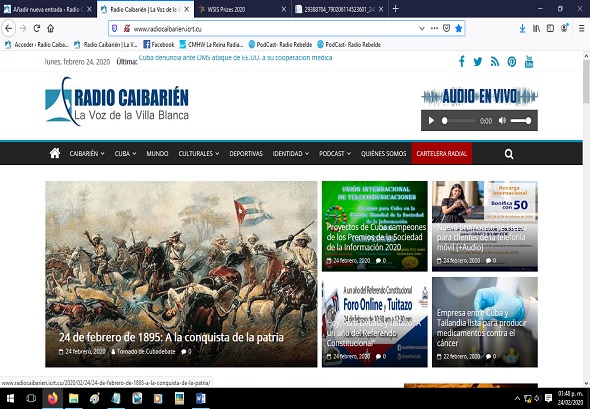Play the live audio stream
The width and height of the screenshot is (590, 409).
click(432, 120)
